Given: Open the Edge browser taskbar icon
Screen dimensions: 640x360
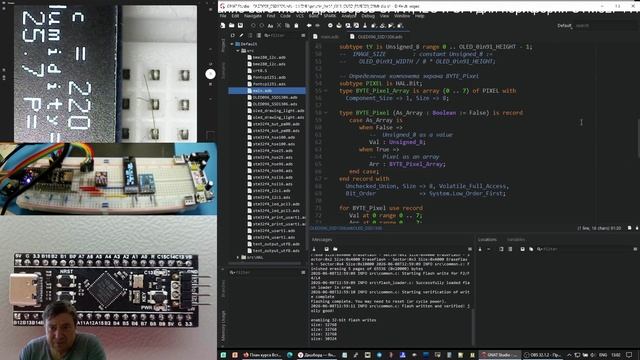Looking at the screenshot, I should coord(290,355).
